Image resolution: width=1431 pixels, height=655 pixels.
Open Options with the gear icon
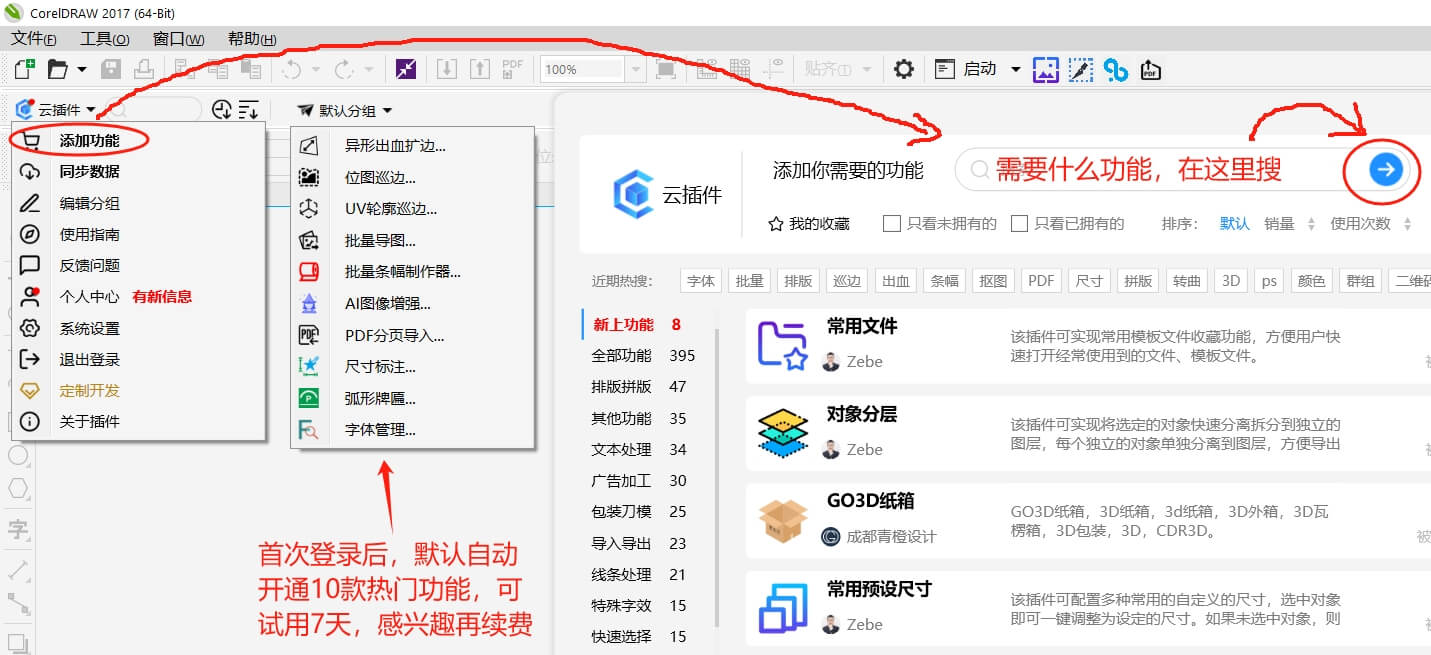pyautogui.click(x=904, y=69)
